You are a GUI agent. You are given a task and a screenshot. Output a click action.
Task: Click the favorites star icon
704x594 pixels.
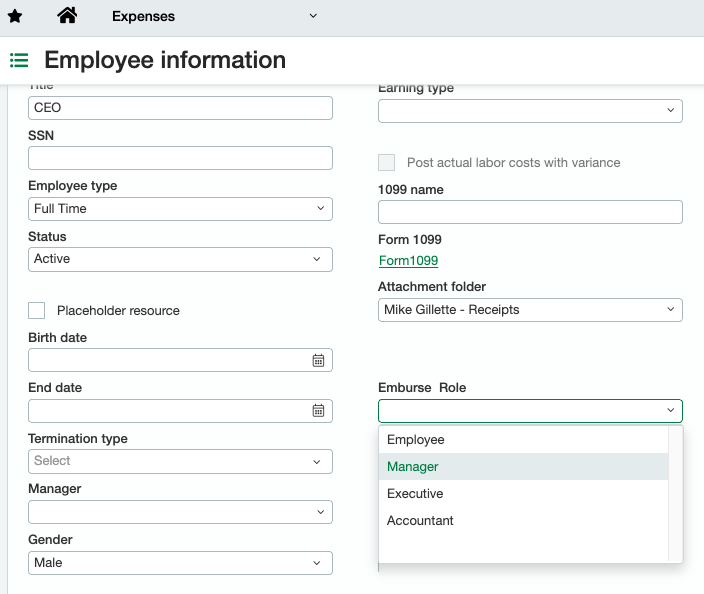(15, 17)
